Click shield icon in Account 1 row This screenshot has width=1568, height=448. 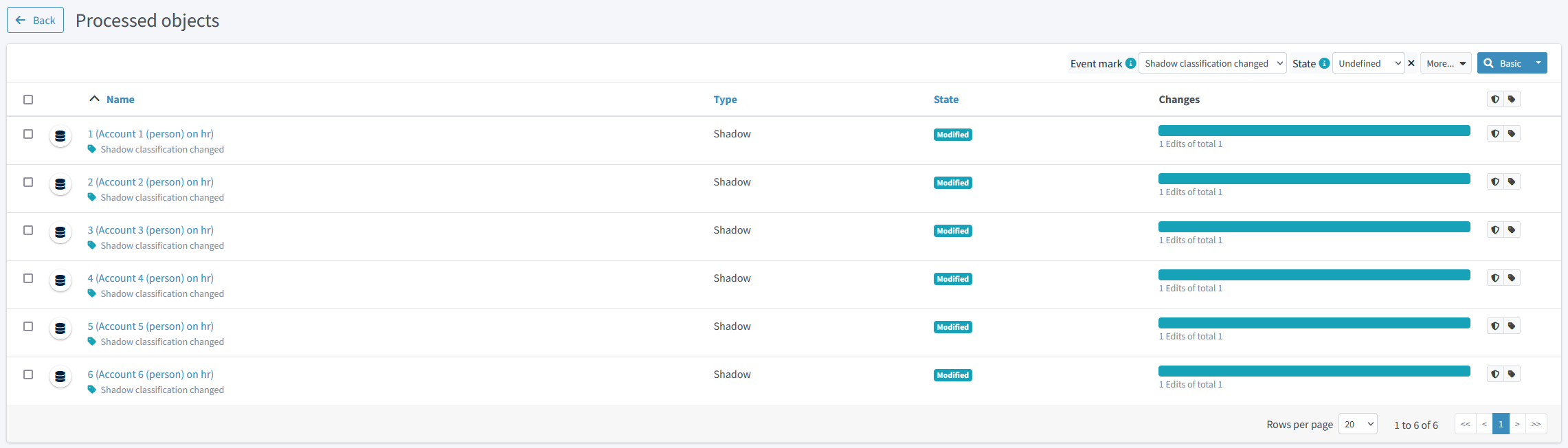(x=1495, y=134)
